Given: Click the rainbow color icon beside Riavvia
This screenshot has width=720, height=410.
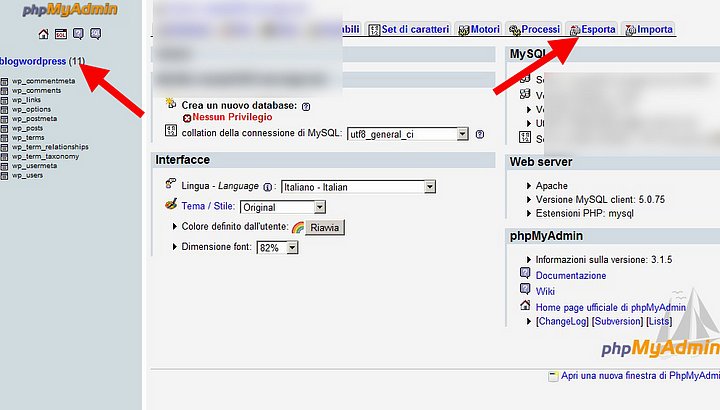Looking at the screenshot, I should tap(298, 227).
